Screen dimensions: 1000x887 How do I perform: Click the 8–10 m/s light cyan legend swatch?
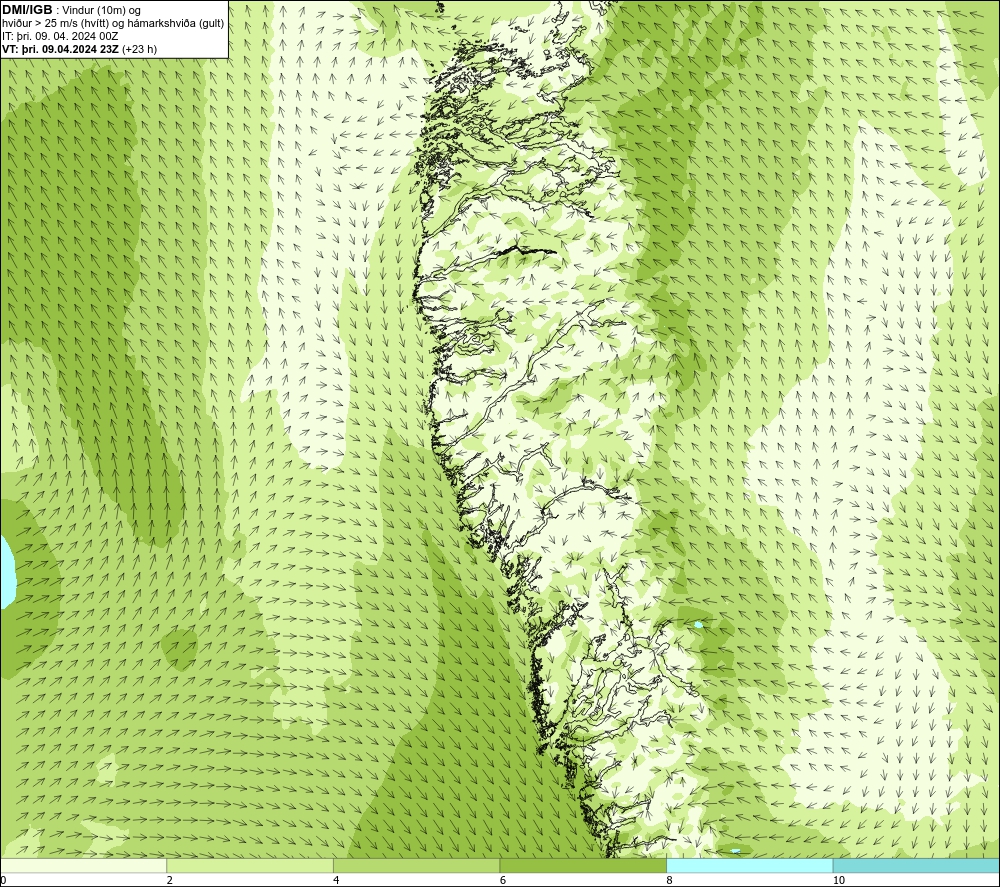[x=749, y=865]
